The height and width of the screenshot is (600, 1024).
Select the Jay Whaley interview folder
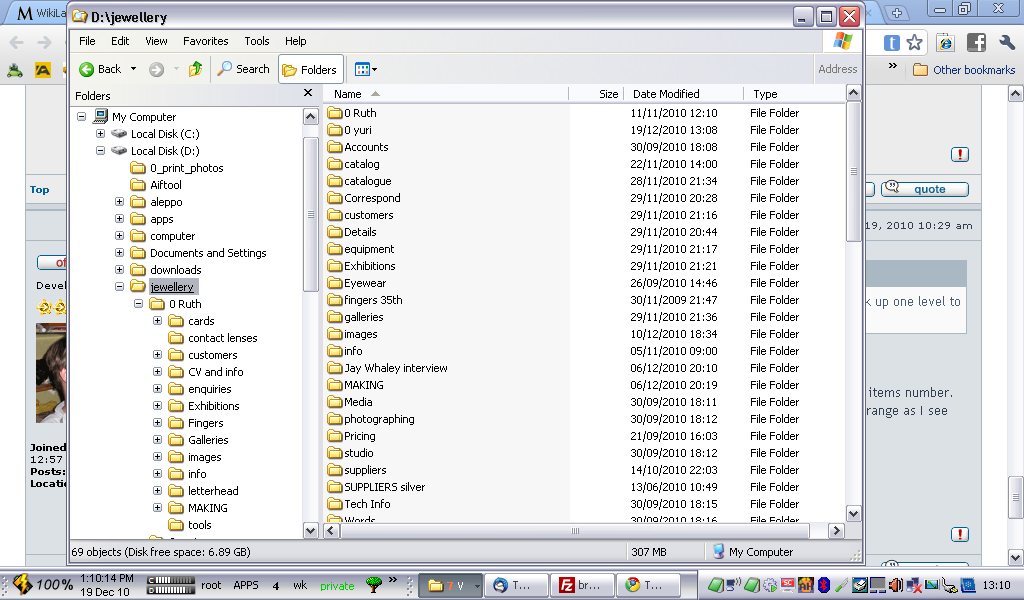395,368
